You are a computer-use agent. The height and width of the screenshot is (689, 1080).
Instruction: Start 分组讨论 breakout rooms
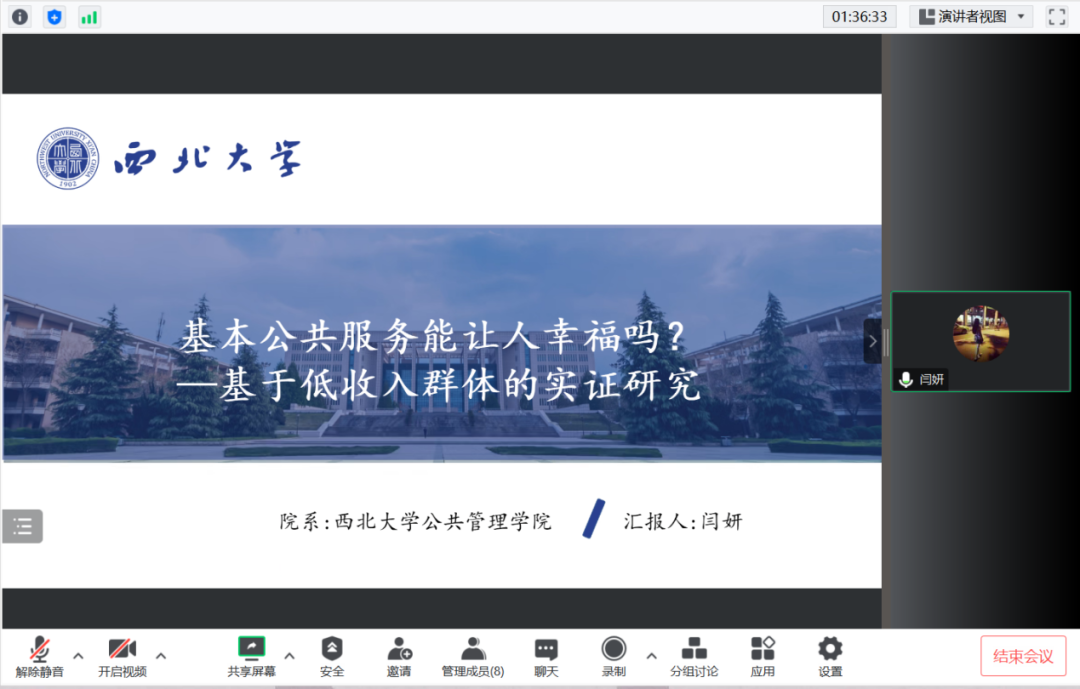pos(694,657)
